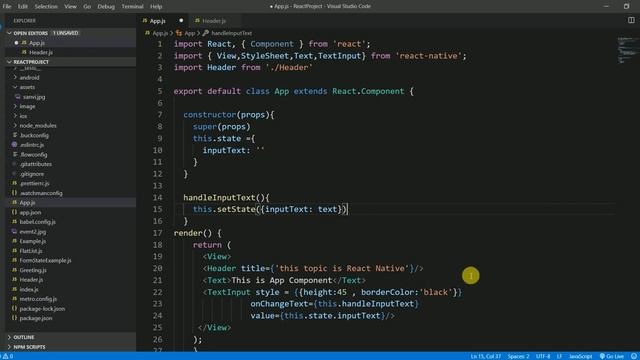Open the Debug menu
This screenshot has height=360, width=640.
(106, 7)
